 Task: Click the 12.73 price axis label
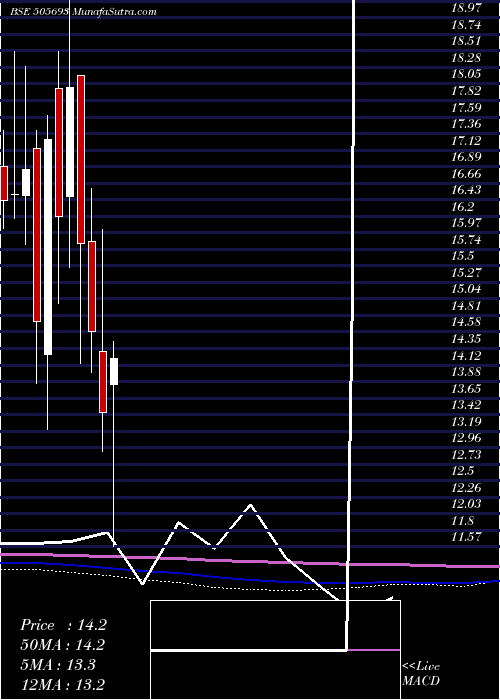pos(466,454)
